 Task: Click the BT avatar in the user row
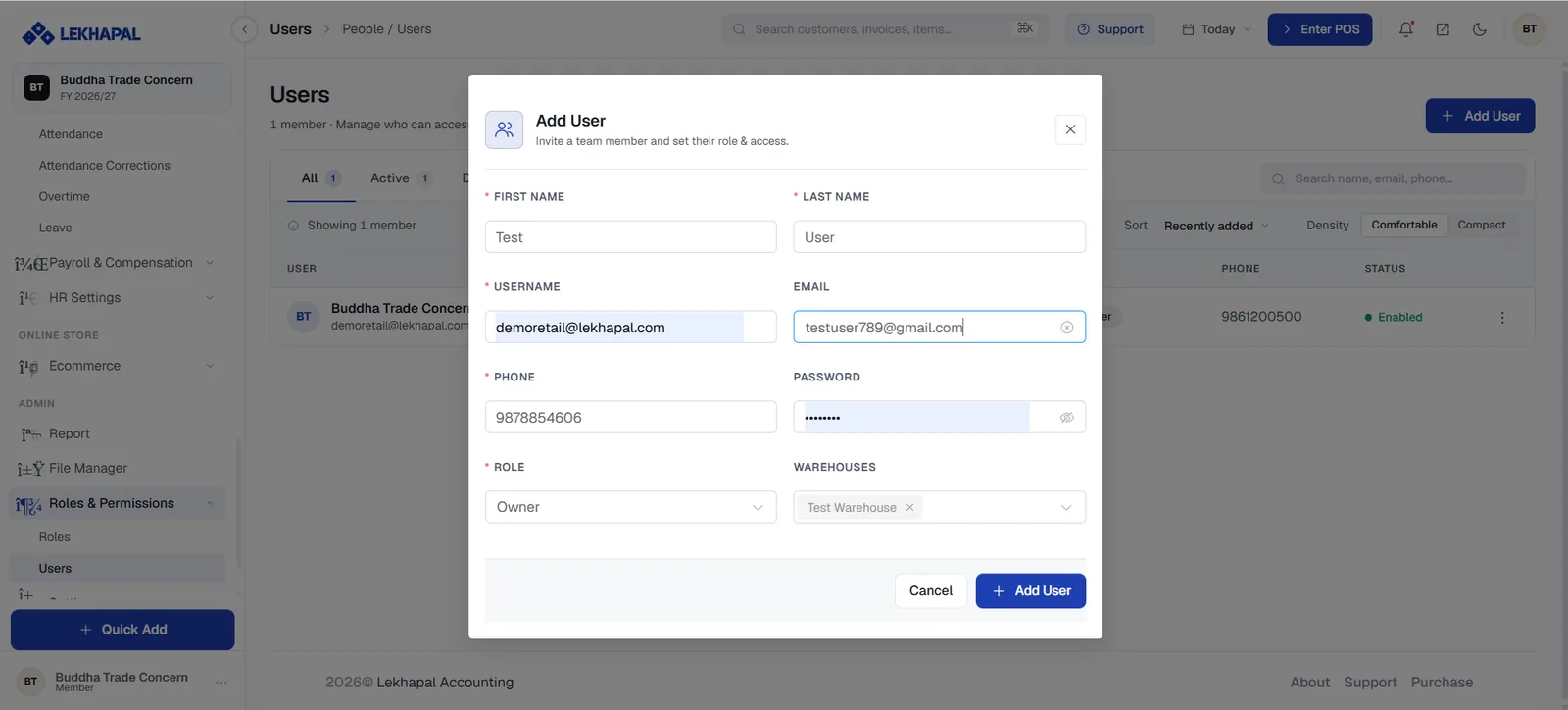click(304, 317)
